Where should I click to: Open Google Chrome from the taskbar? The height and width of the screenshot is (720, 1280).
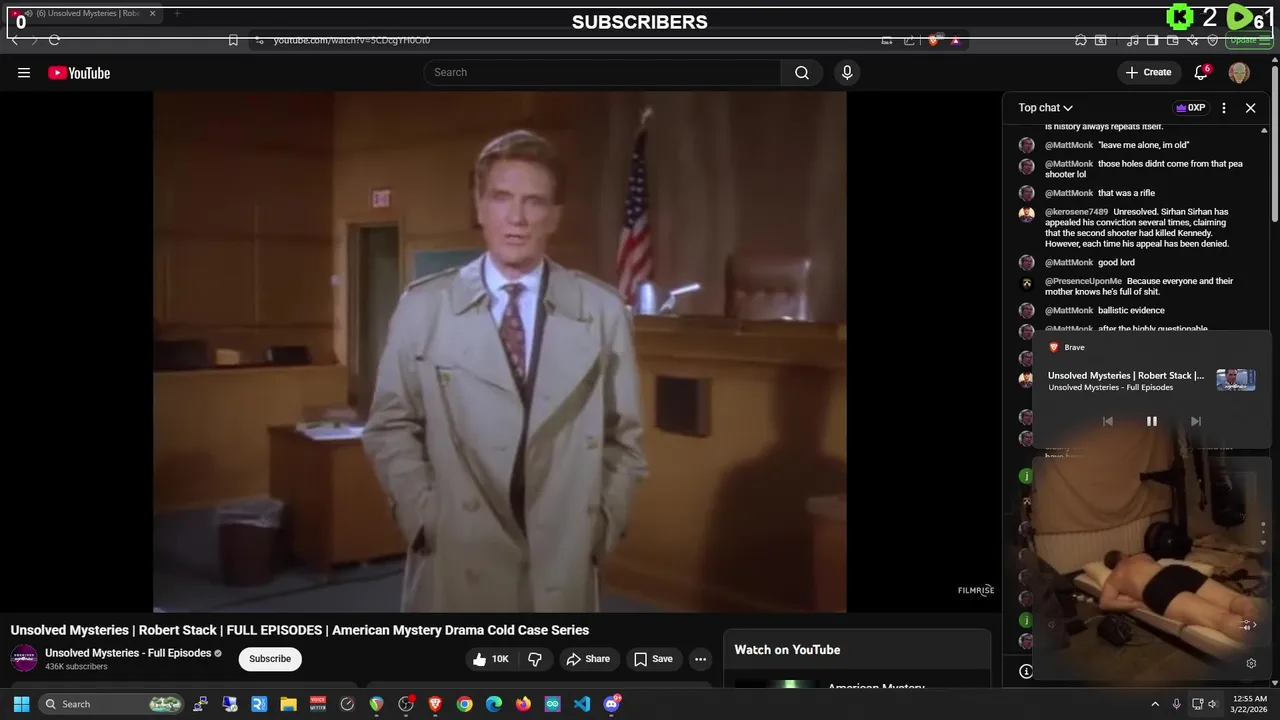(464, 704)
